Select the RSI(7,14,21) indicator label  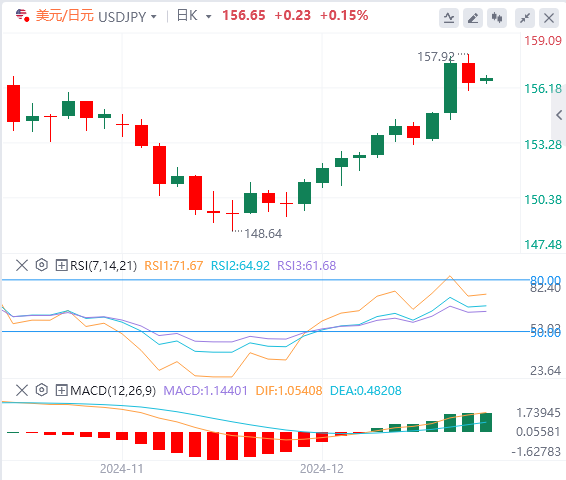[103, 266]
